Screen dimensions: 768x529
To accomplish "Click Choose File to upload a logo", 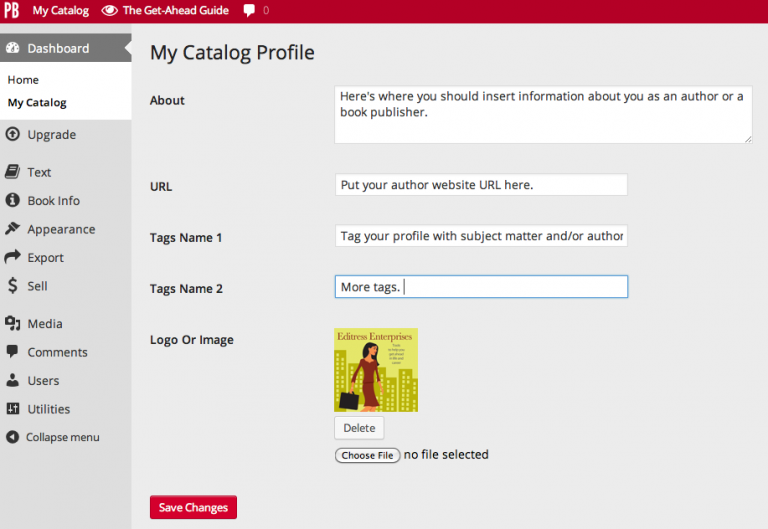I will (367, 455).
